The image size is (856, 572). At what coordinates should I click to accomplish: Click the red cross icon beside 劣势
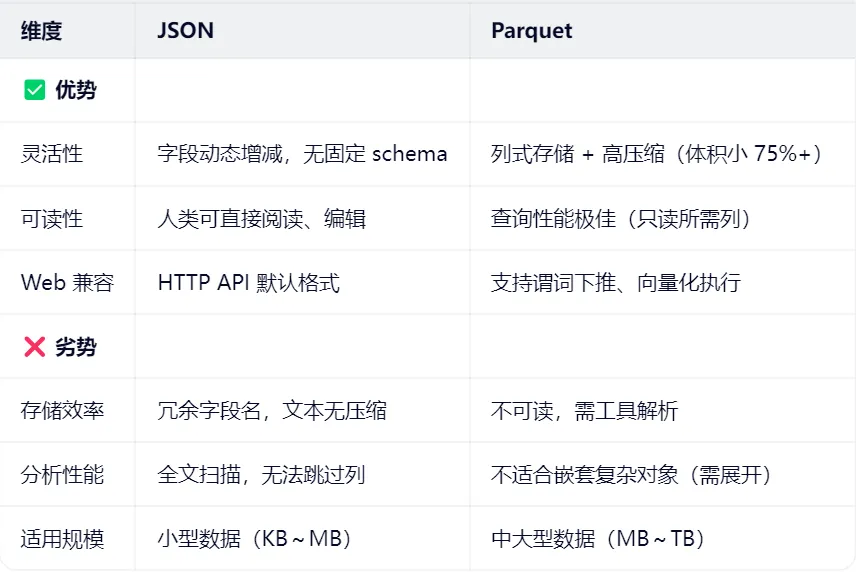(x=35, y=347)
